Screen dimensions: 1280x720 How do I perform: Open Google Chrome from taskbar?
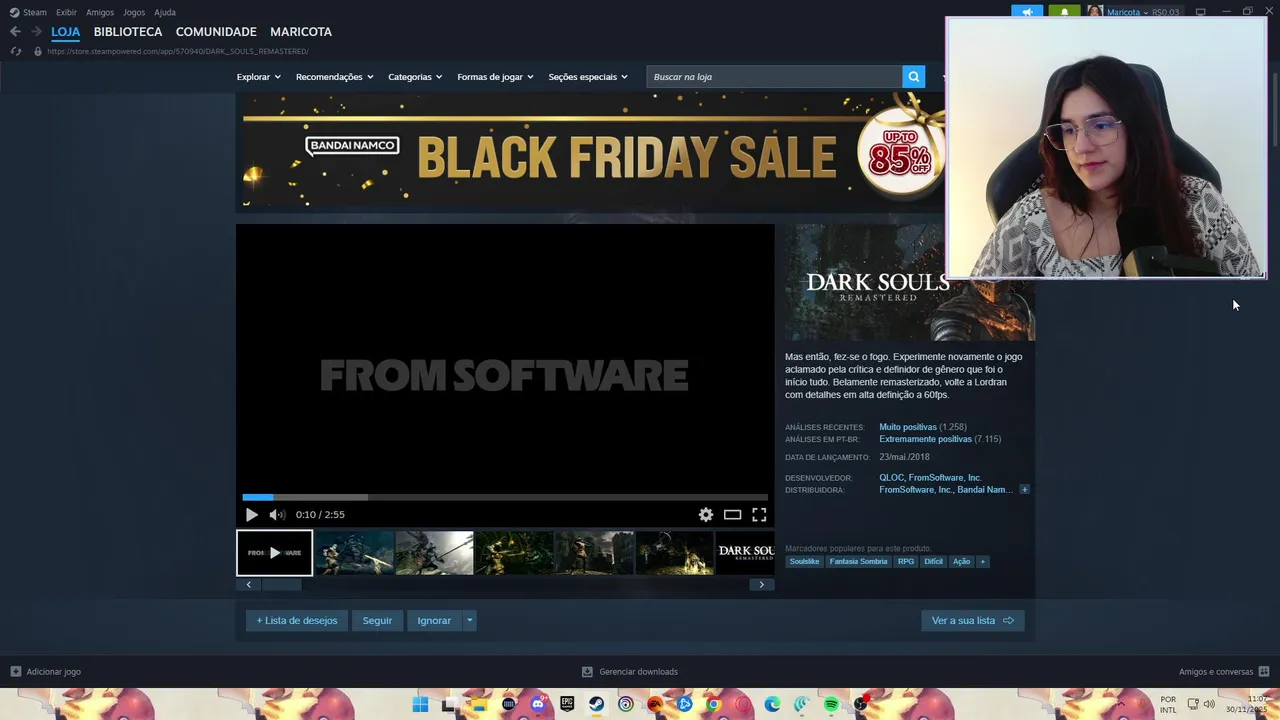713,705
